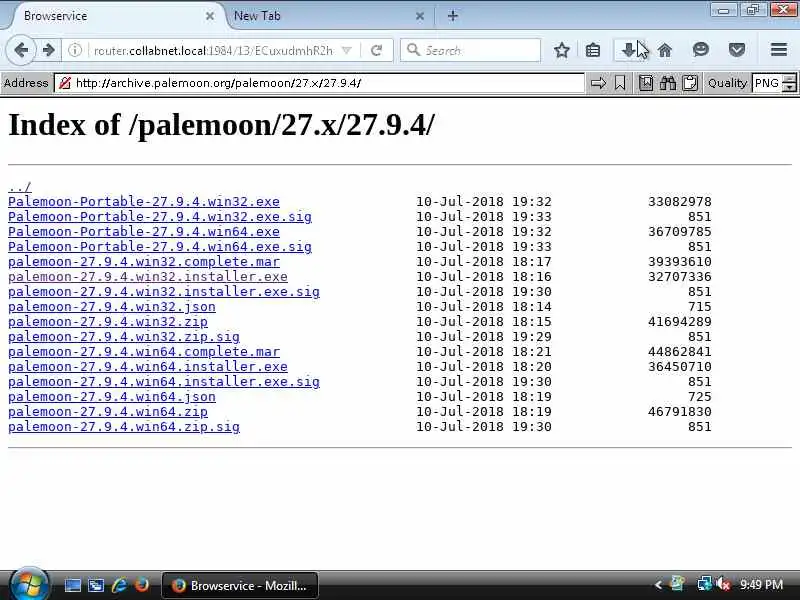Screen dimensions: 800x600
Task: Open the Downloads arrow button
Action: [628, 50]
